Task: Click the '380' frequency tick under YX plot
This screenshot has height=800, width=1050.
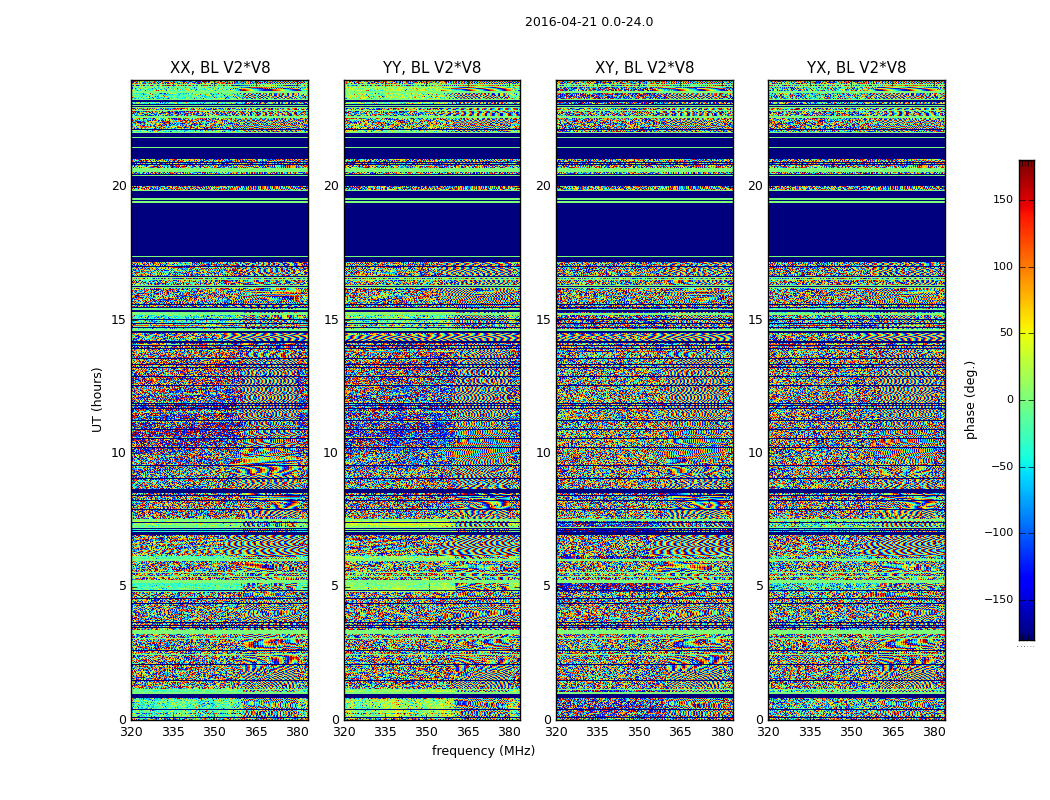Action: point(935,732)
